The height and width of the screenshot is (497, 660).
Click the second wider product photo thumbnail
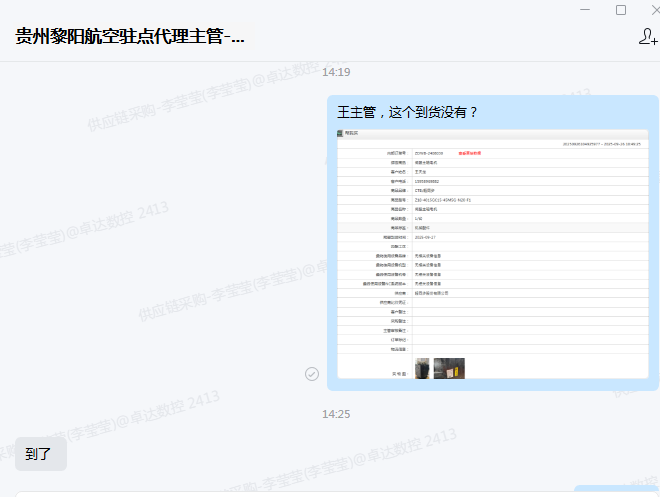[449, 368]
